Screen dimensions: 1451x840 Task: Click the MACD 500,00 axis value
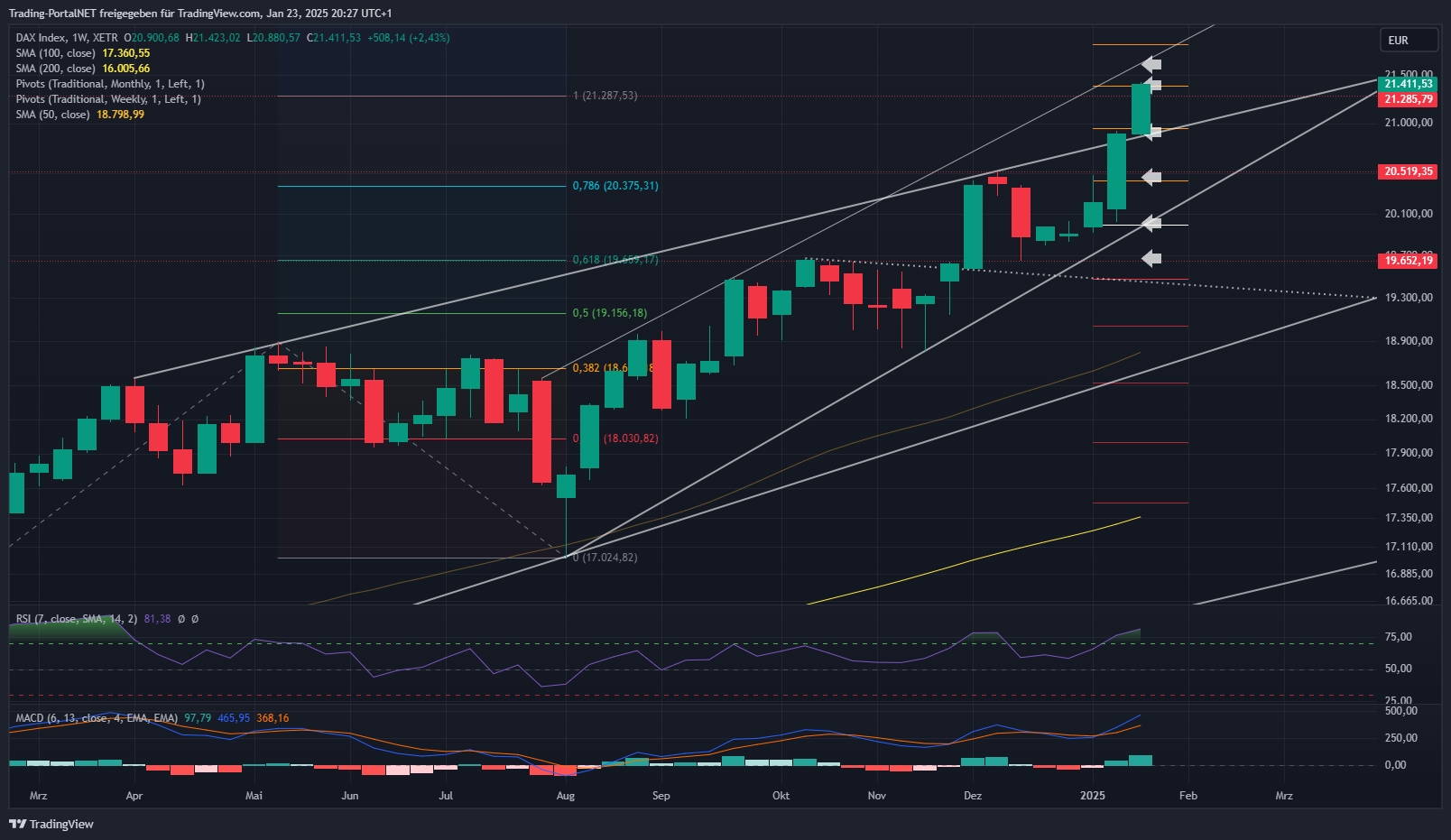click(x=1400, y=711)
